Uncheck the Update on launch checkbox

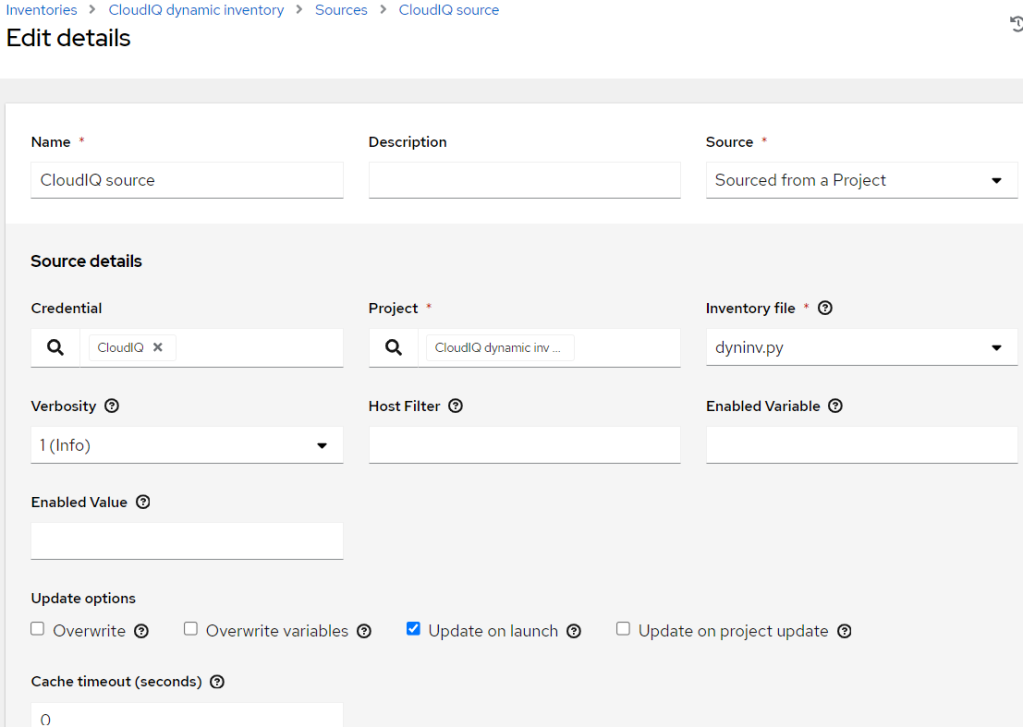(413, 630)
